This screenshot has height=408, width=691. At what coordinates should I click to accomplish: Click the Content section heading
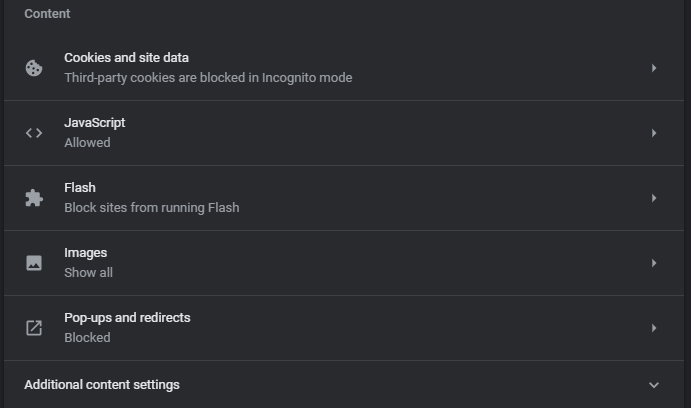click(x=47, y=14)
